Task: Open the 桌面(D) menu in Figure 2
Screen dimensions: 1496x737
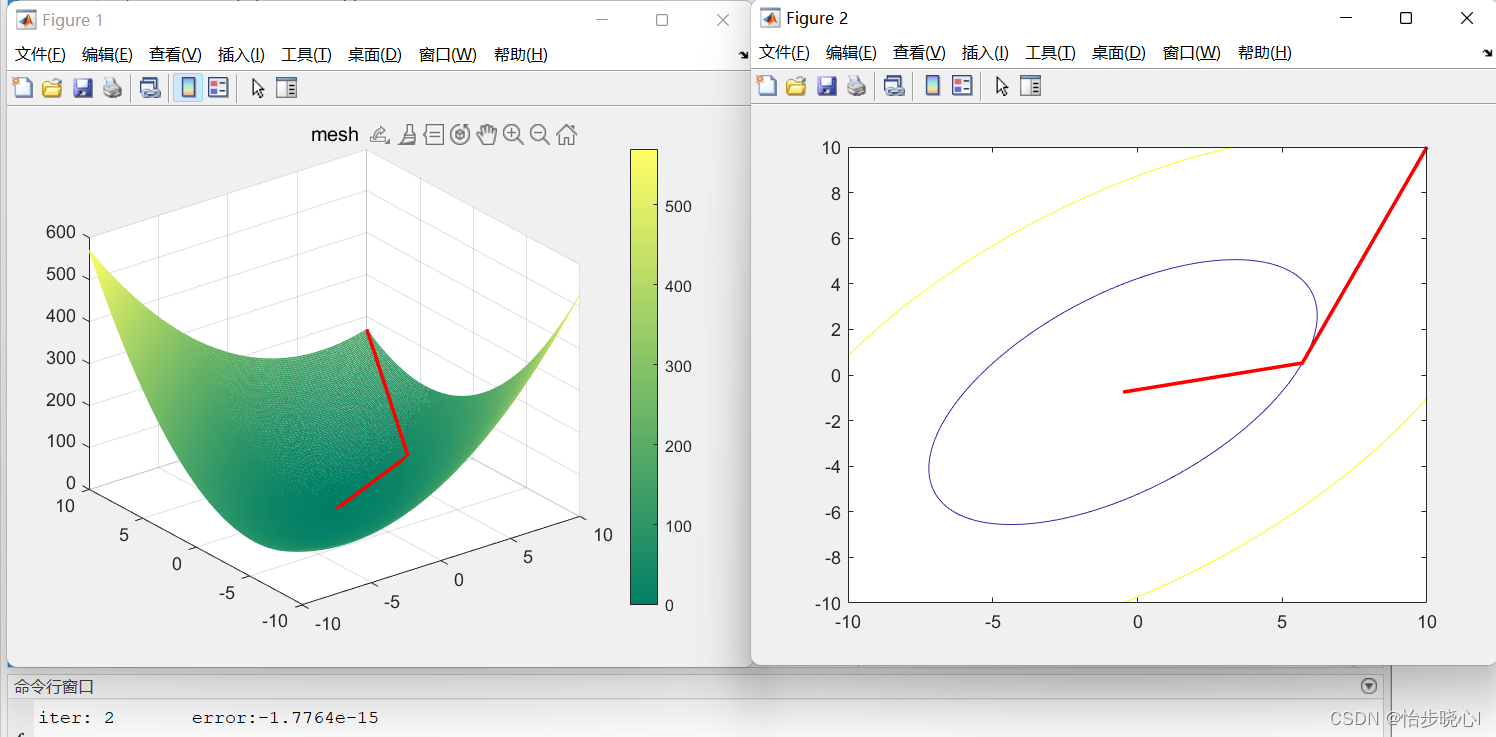Action: [x=1119, y=53]
